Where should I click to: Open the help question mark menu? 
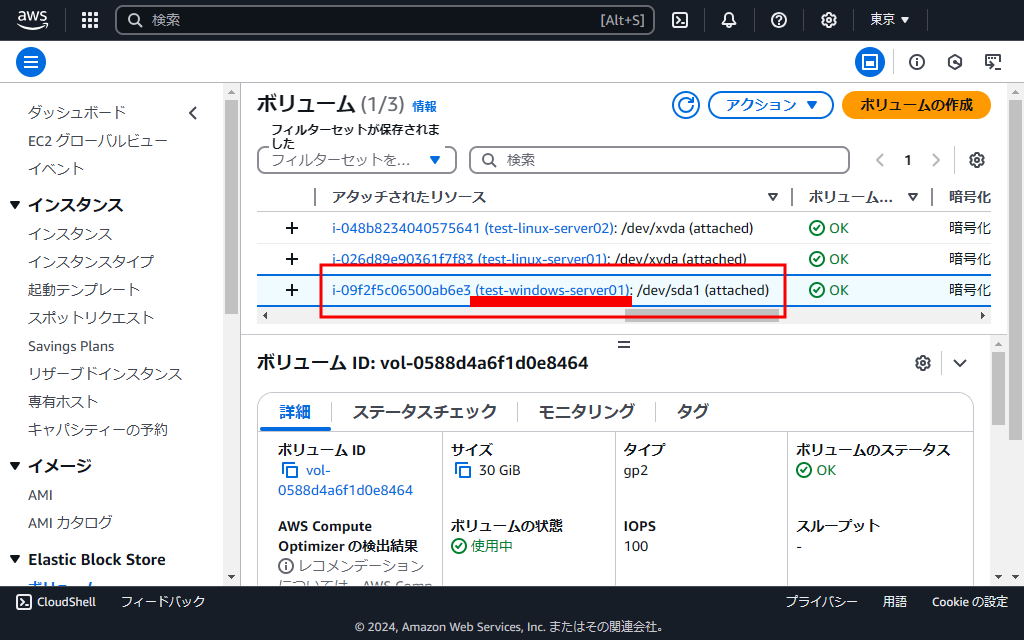[778, 20]
